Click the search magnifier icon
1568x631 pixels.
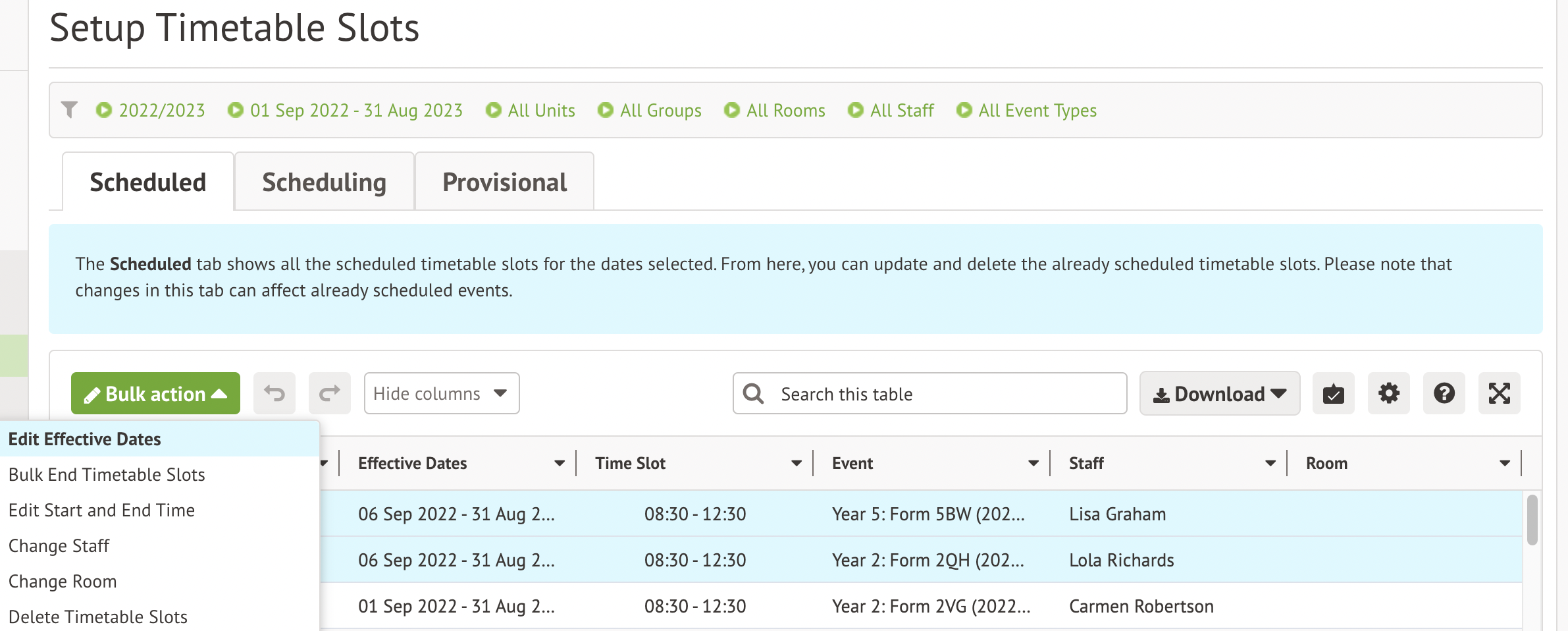(753, 394)
